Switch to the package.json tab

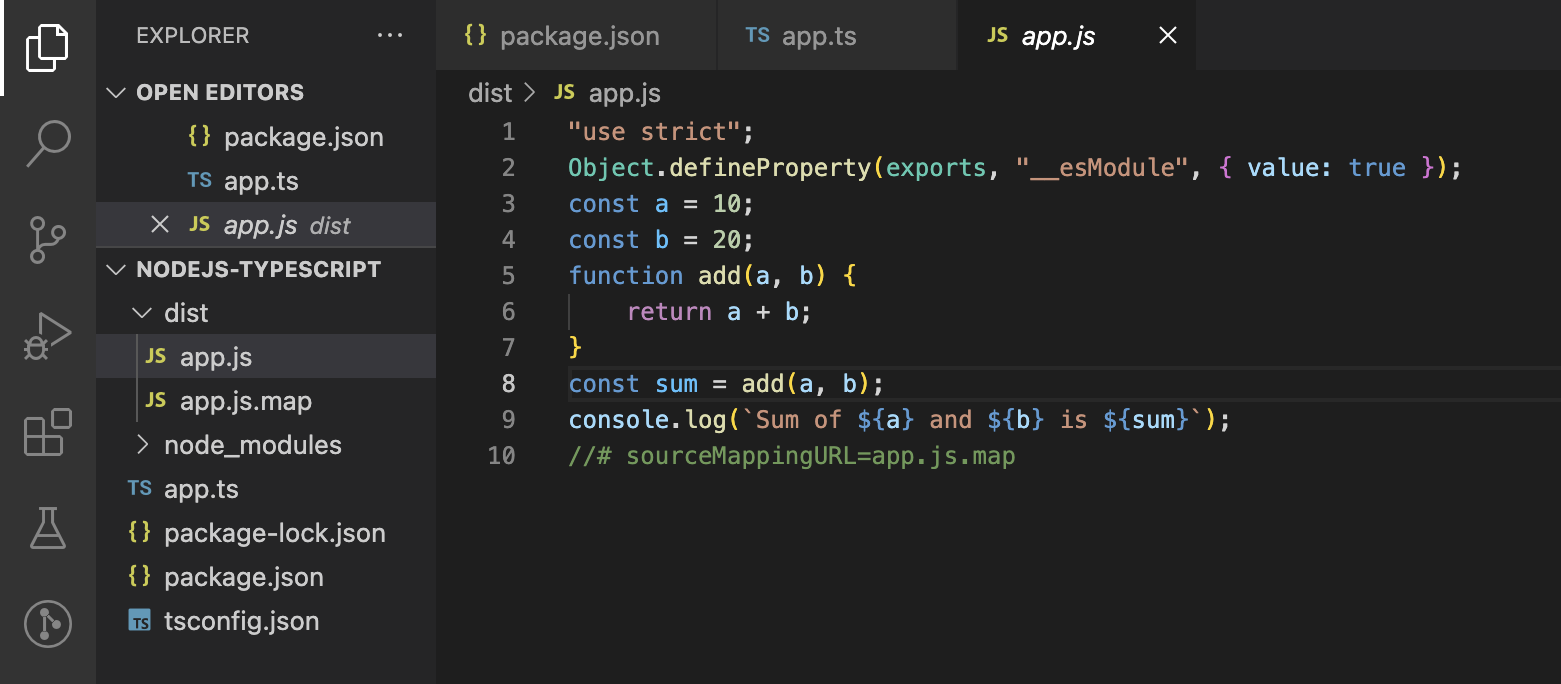578,37
